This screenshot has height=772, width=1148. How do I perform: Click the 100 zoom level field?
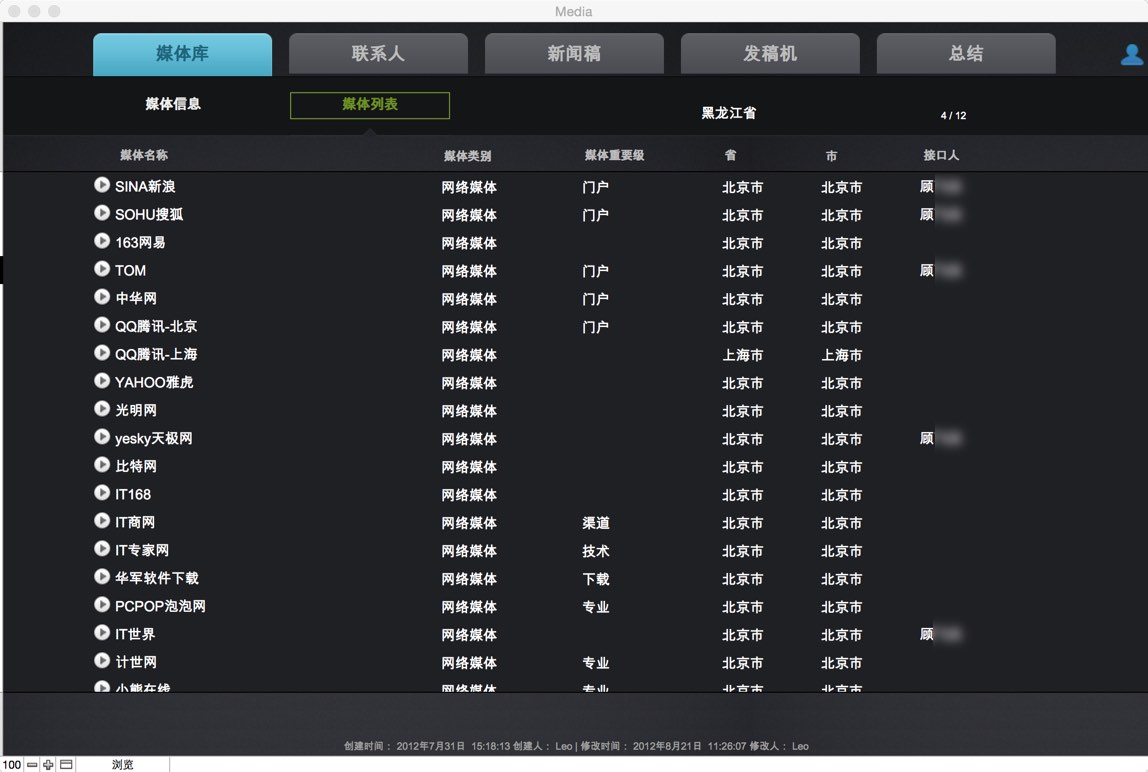12,765
